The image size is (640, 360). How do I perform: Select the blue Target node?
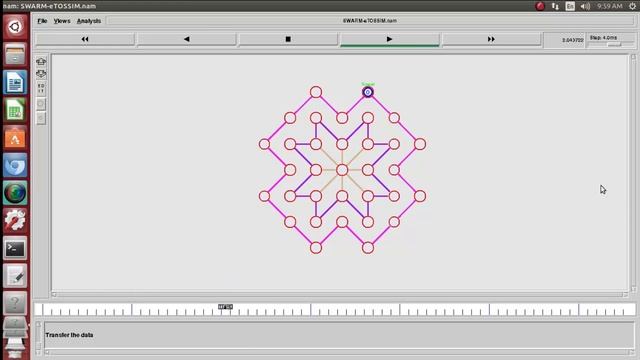368,92
